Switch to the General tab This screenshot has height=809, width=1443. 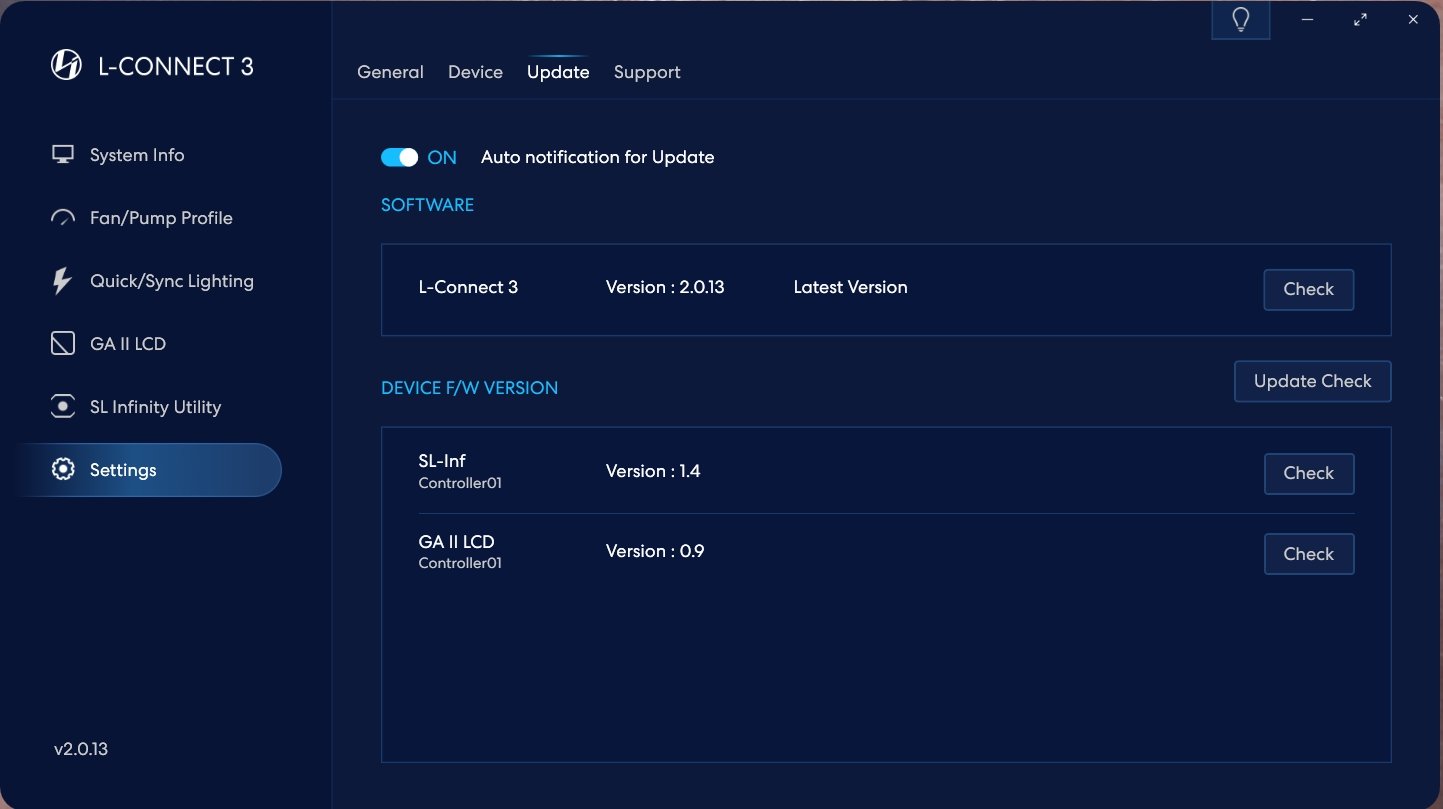point(390,72)
